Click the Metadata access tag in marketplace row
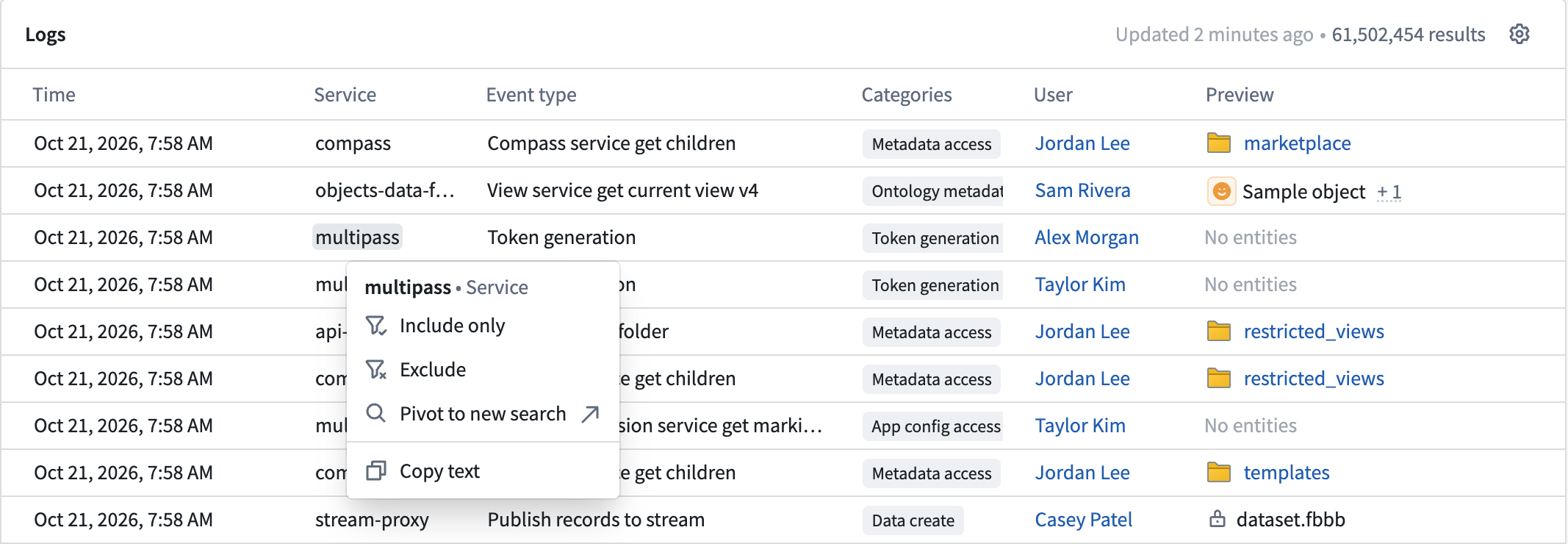Image resolution: width=1568 pixels, height=544 pixels. click(932, 144)
